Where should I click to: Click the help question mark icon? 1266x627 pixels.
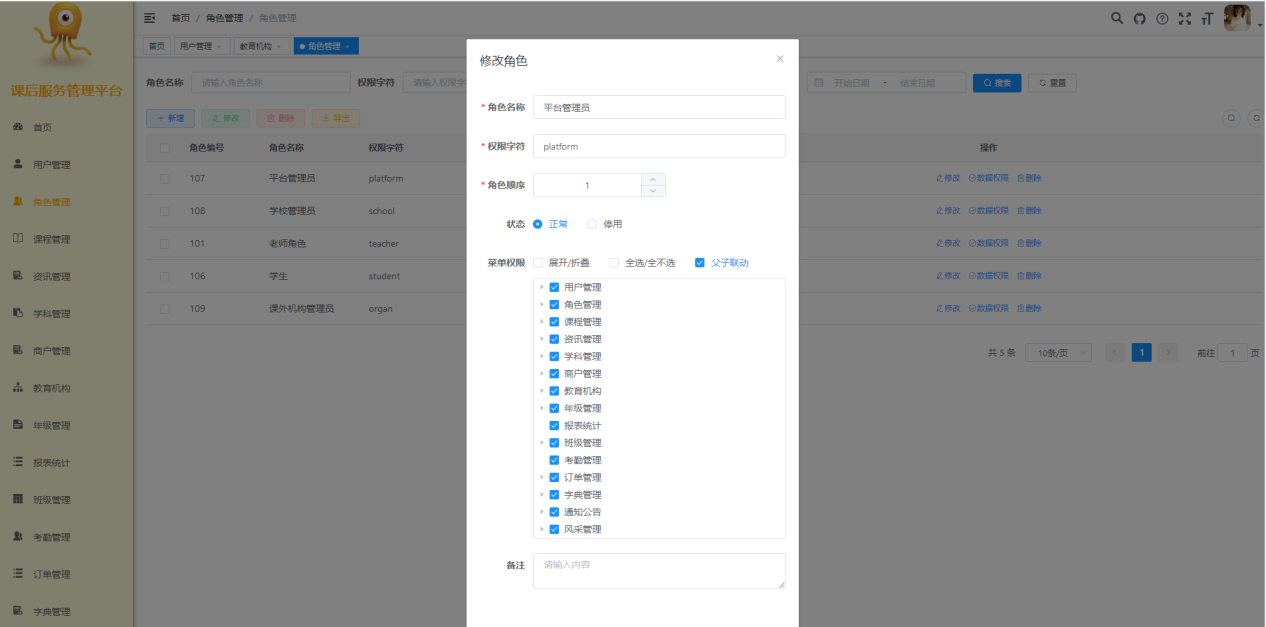coord(1162,18)
